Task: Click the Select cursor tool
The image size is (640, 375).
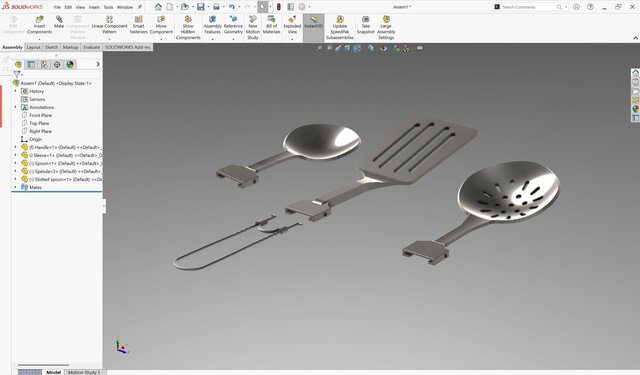Action: [x=262, y=7]
